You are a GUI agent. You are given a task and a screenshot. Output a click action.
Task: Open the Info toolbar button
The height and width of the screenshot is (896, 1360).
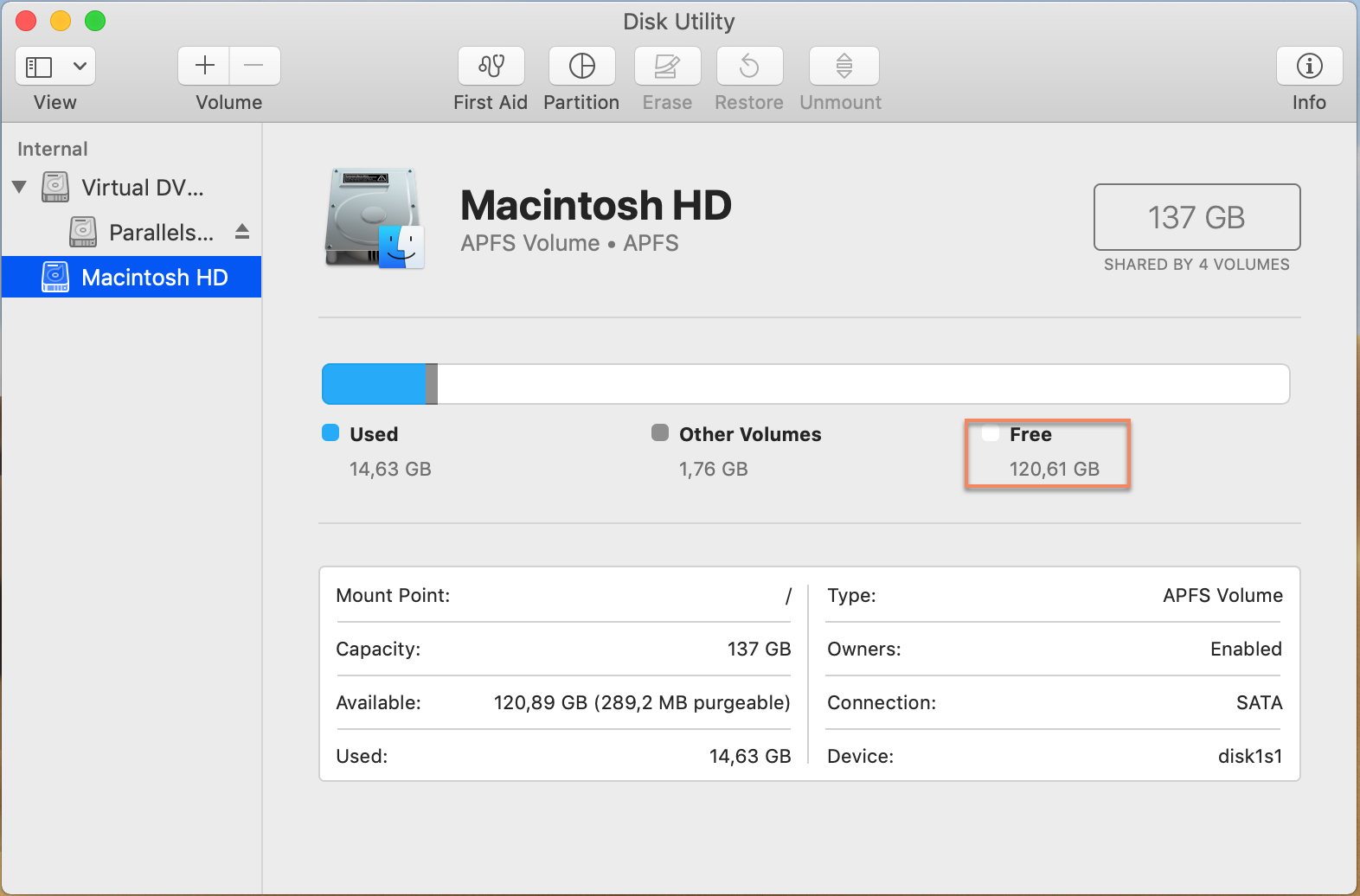(x=1310, y=66)
